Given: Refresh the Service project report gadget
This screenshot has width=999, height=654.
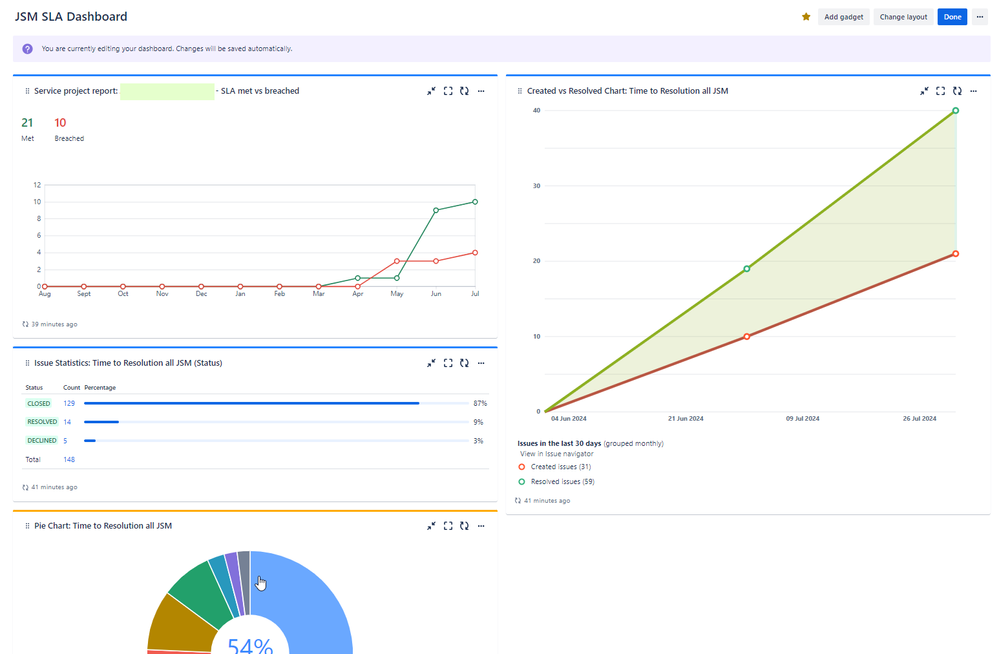Looking at the screenshot, I should pyautogui.click(x=463, y=91).
